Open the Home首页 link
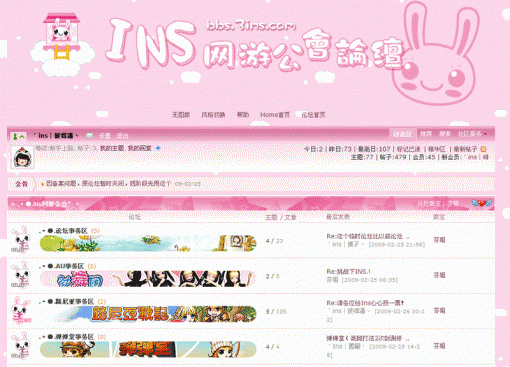 tap(275, 115)
